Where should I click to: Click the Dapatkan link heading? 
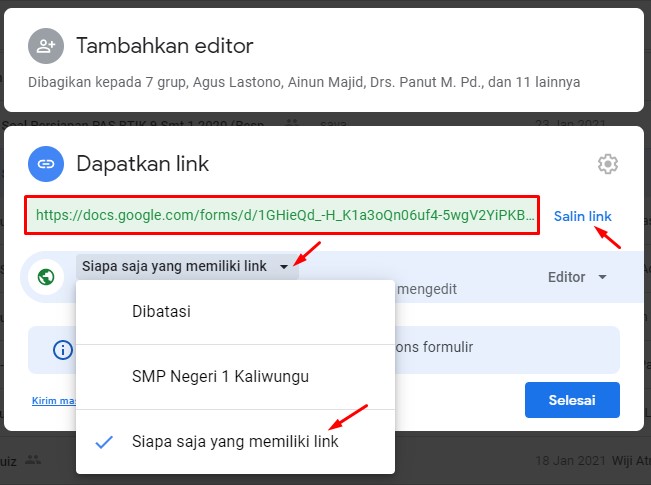click(x=142, y=164)
